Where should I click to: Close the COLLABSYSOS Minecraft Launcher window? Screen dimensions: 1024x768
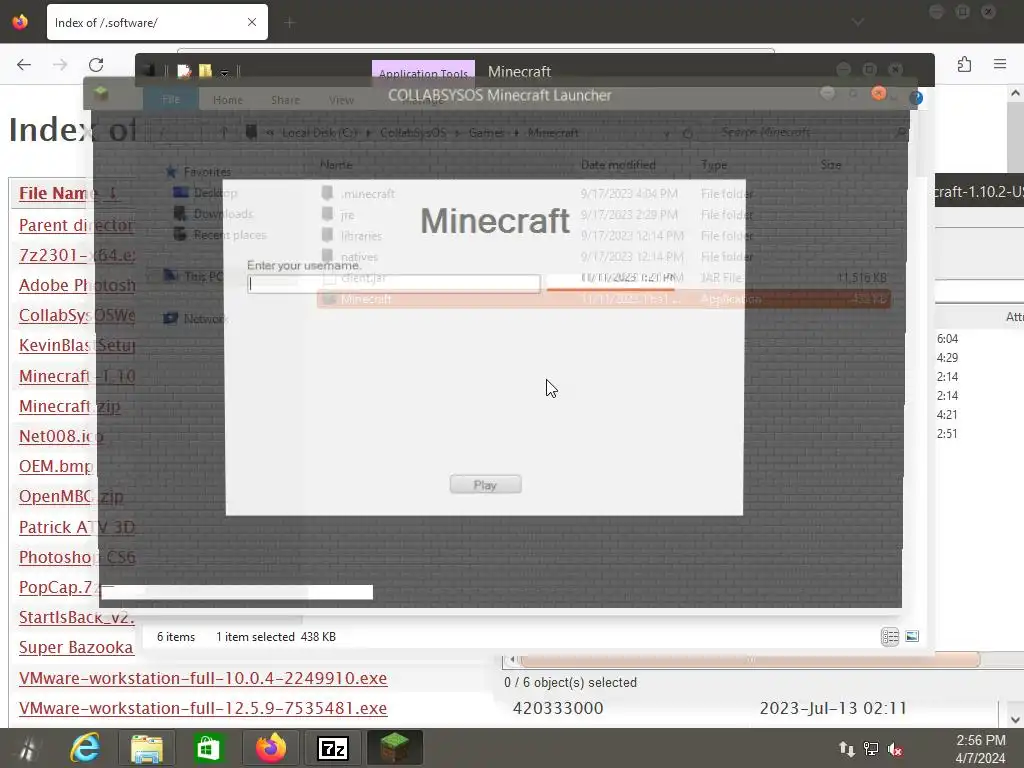[x=878, y=93]
